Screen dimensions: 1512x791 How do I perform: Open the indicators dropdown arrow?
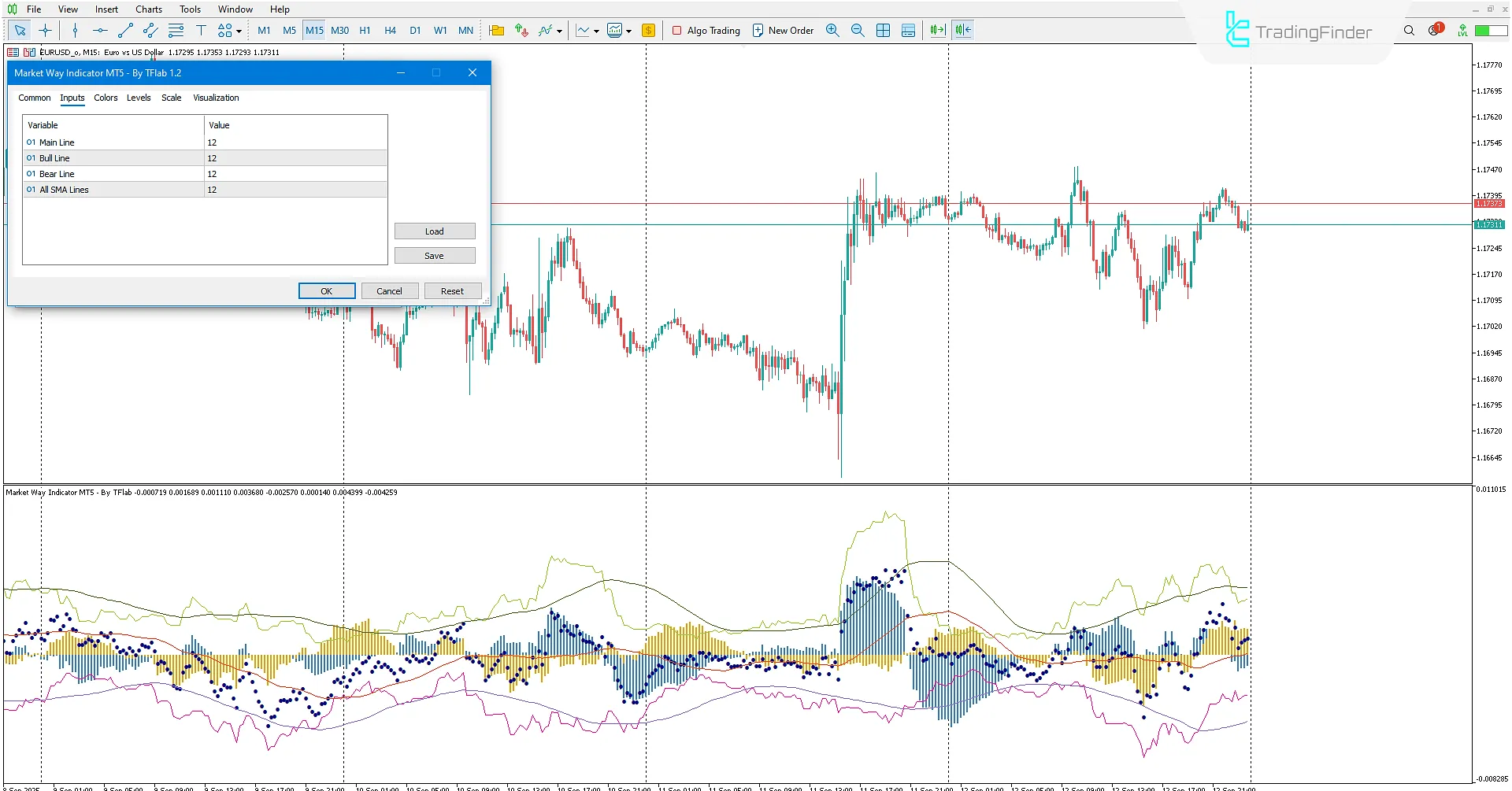pos(559,30)
